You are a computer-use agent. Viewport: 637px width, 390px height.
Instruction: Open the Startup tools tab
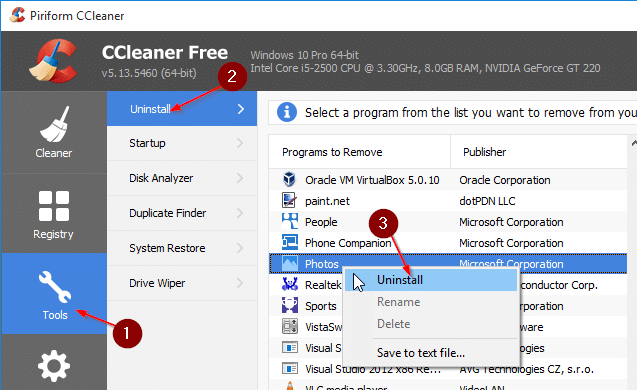[x=182, y=143]
